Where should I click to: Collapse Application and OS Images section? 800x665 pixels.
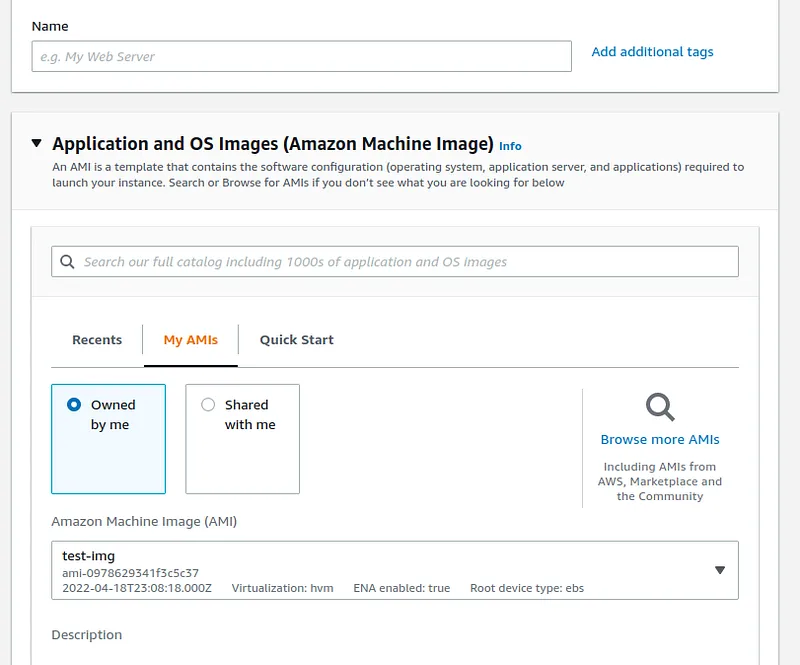click(x=36, y=143)
